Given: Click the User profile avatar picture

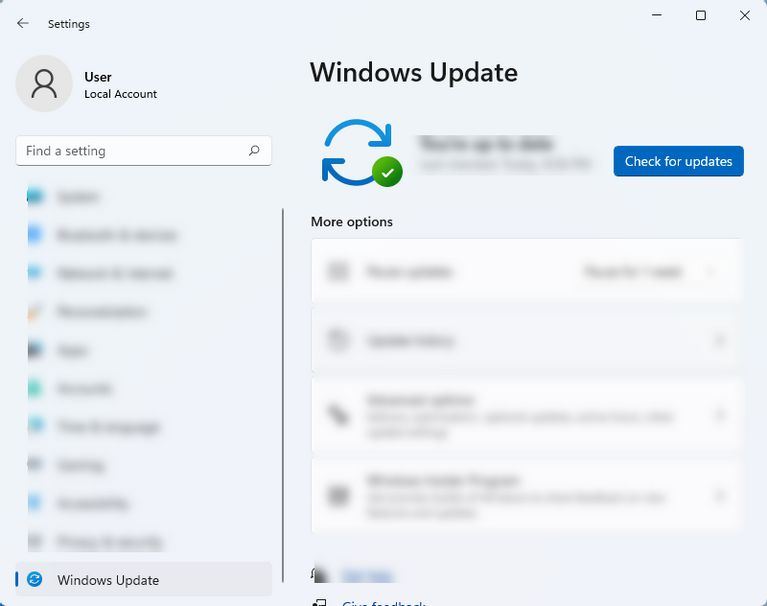Looking at the screenshot, I should point(44,84).
